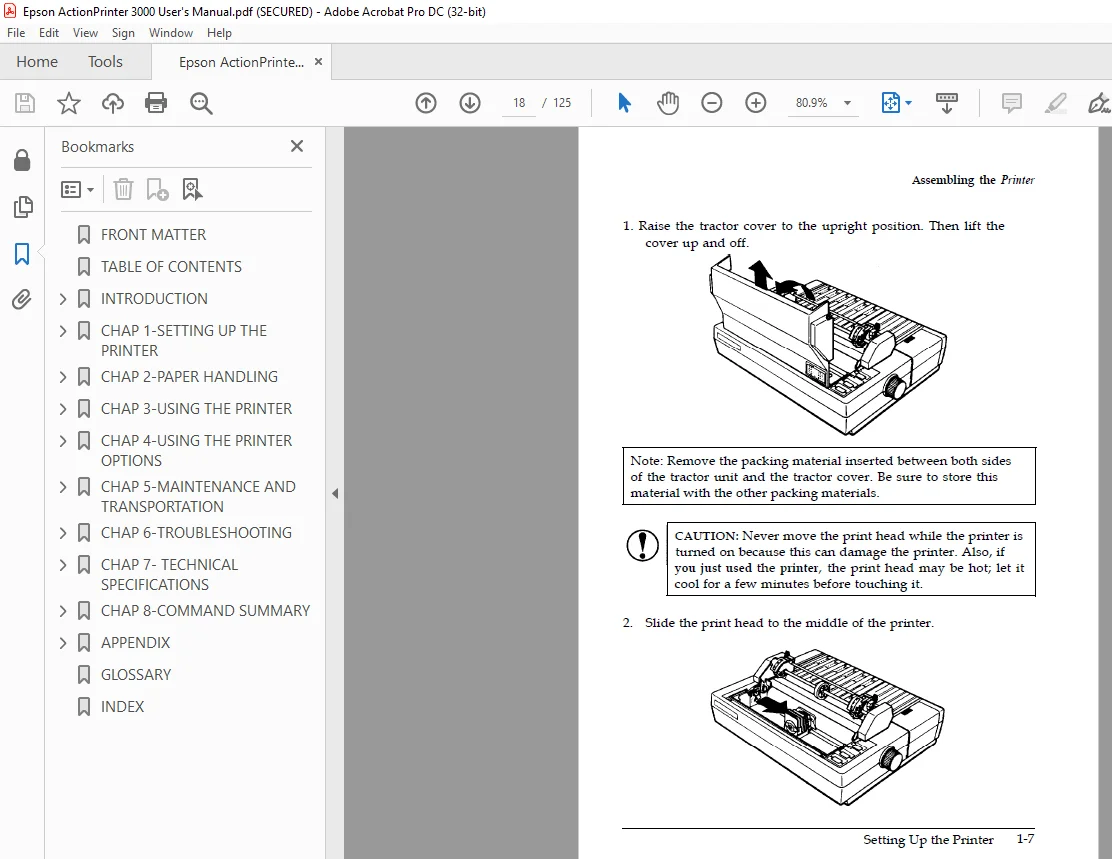Viewport: 1112px width, 859px height.
Task: Close the Epson ActionPrinter document tab
Action: click(318, 62)
